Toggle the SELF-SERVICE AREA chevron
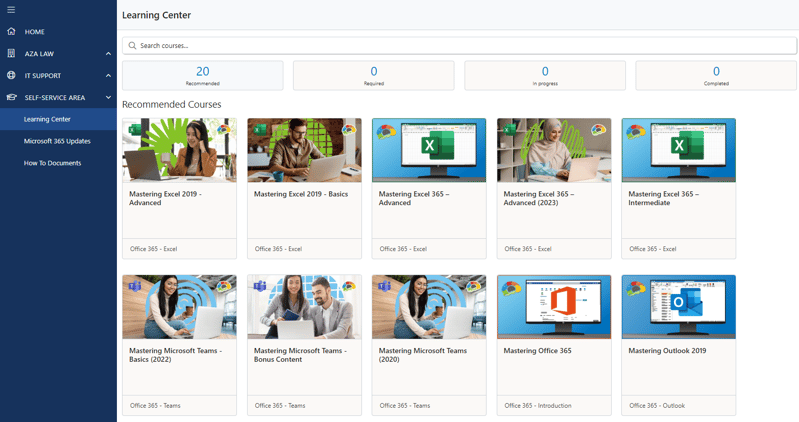Screen dimensions: 799x422 [x=109, y=97]
